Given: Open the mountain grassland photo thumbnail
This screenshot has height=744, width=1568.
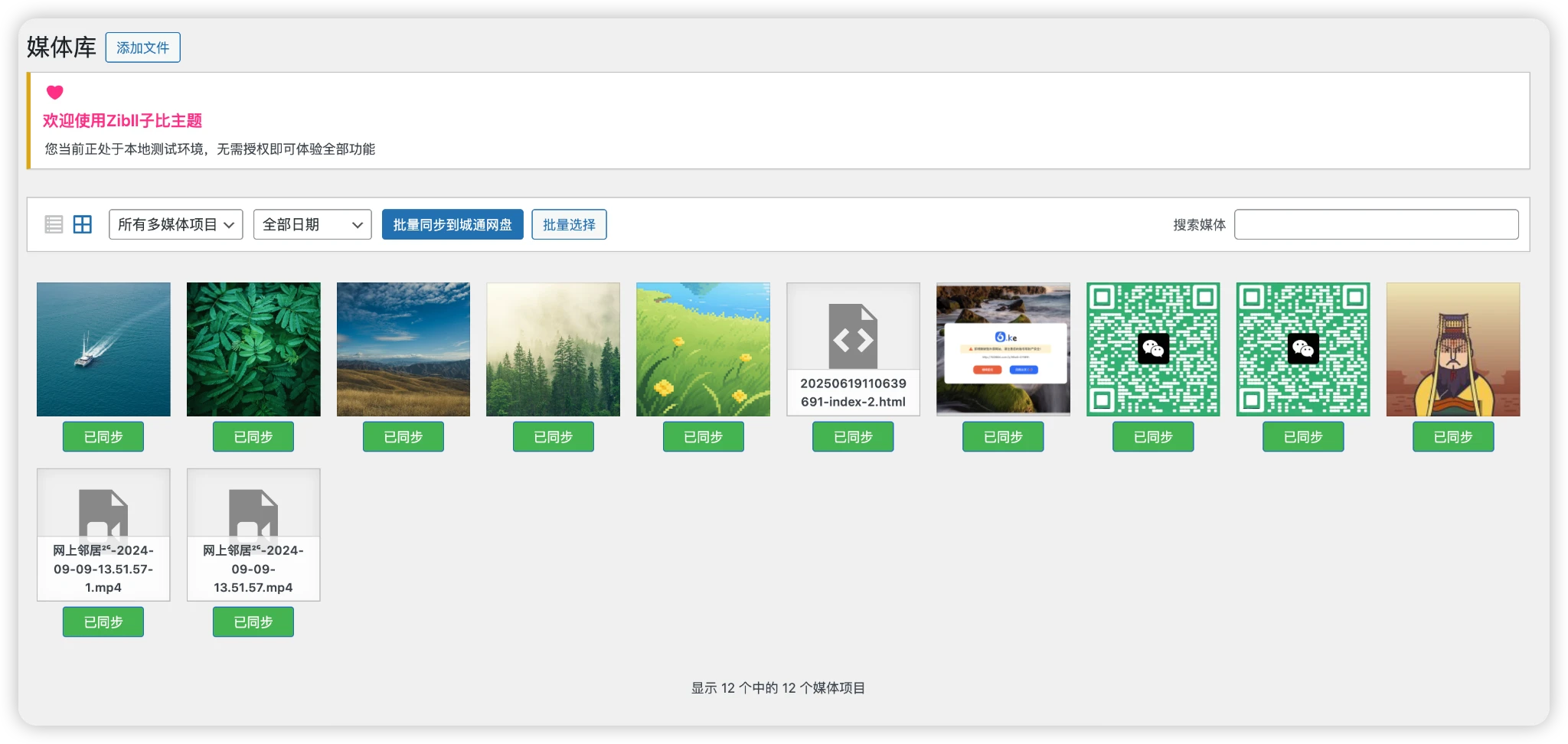Looking at the screenshot, I should coord(403,349).
